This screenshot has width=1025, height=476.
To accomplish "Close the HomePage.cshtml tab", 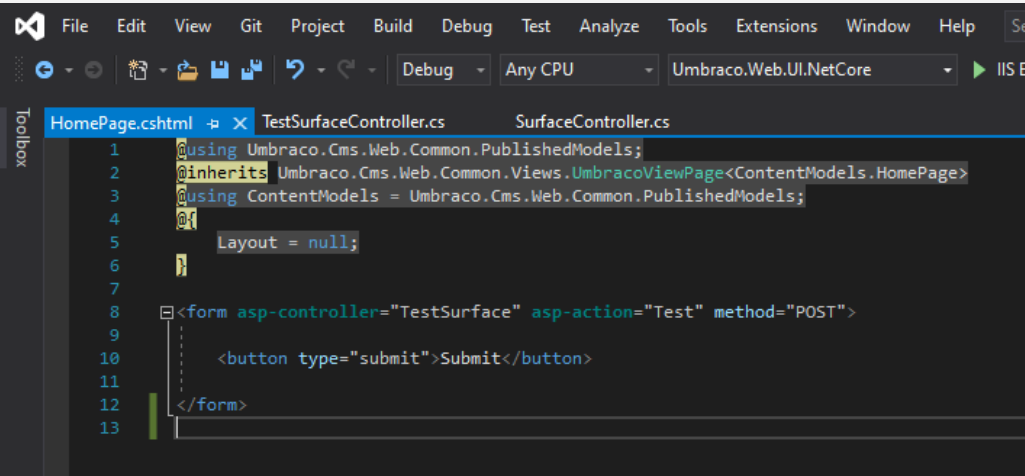I will coord(239,123).
